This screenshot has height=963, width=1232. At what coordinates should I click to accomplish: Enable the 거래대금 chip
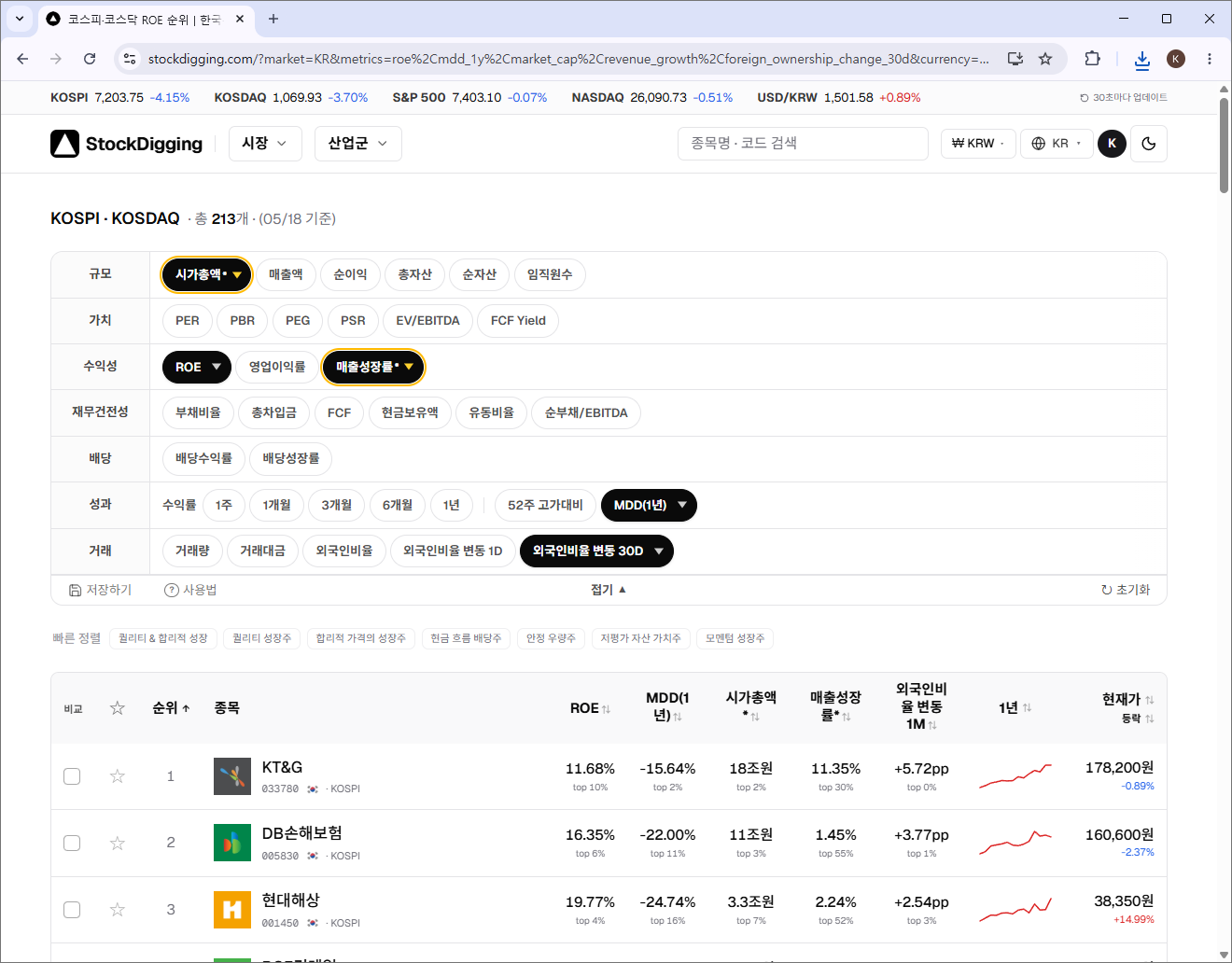262,551
